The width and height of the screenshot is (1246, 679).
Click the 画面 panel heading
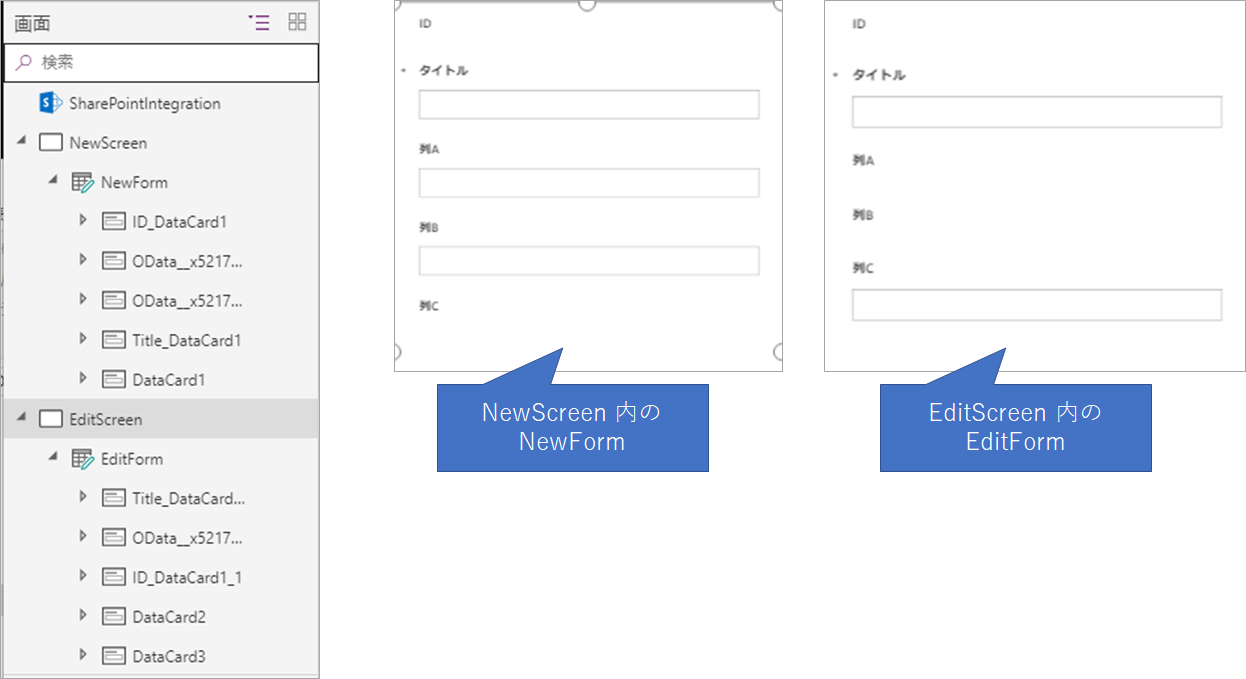click(x=32, y=23)
